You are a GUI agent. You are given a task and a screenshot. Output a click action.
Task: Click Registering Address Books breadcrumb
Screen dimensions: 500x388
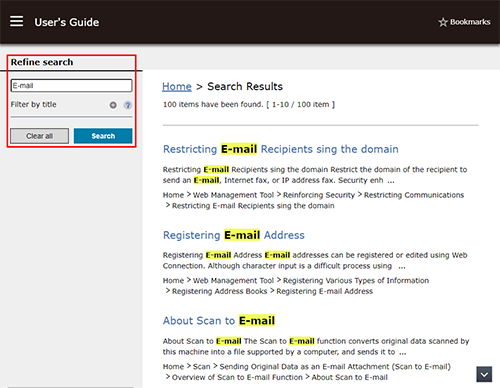pyautogui.click(x=219, y=291)
